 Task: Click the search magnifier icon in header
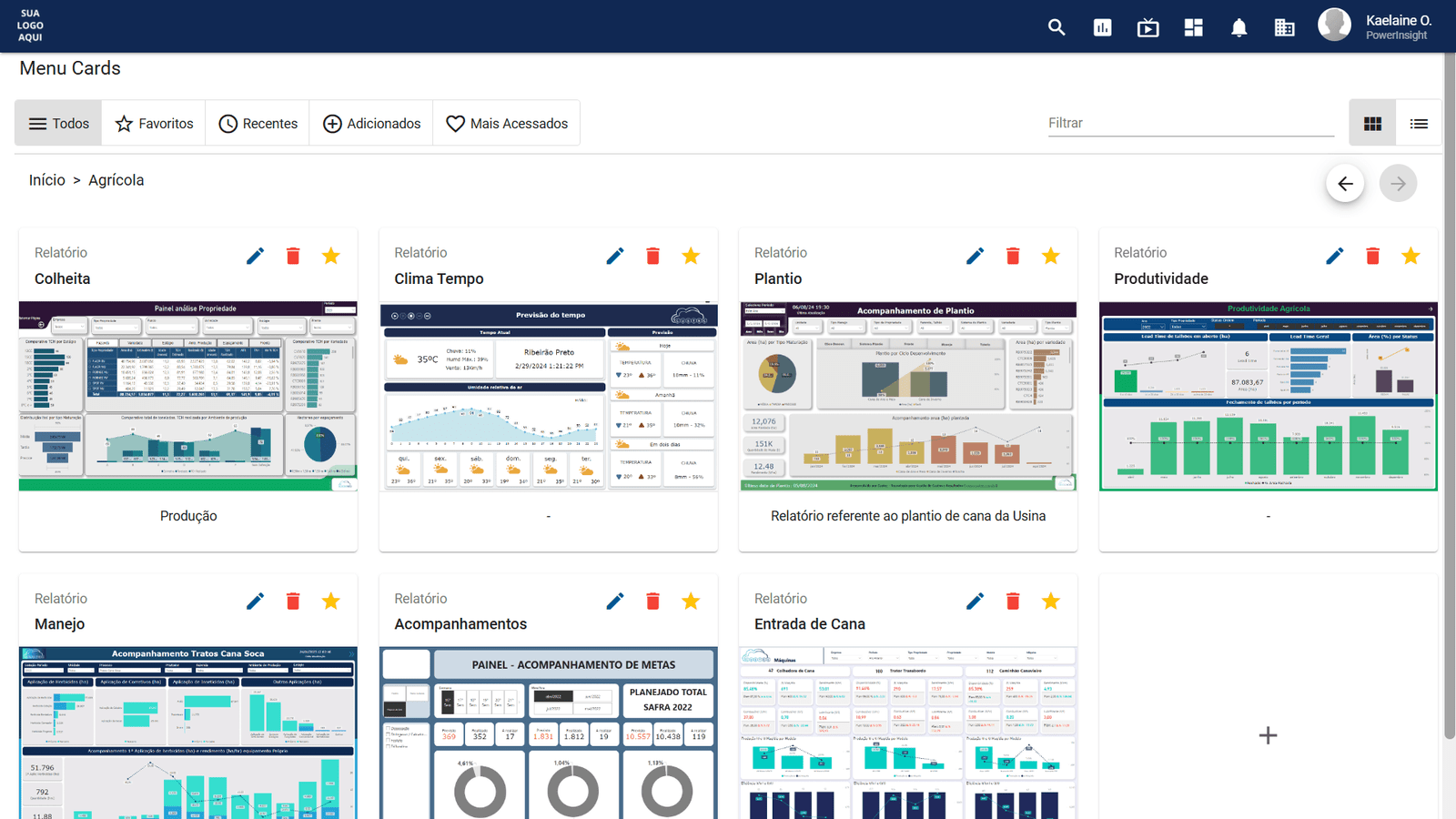(1057, 27)
